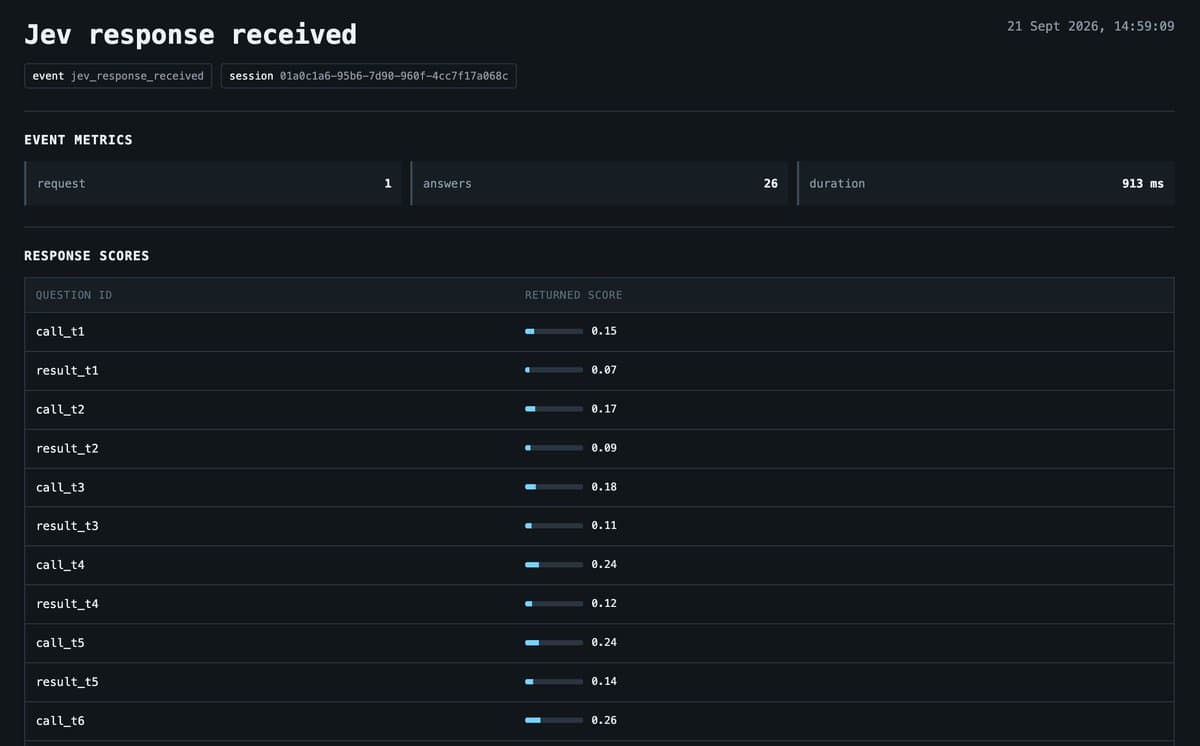Select the call_t6 row label
Screen dimensions: 1200x746
tap(60, 721)
